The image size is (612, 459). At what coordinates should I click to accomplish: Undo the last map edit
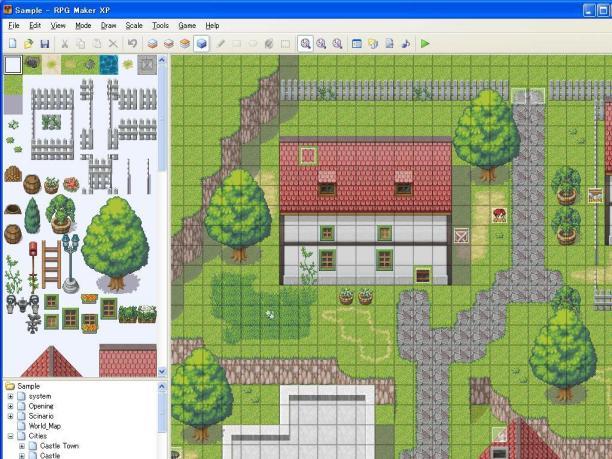click(x=132, y=44)
